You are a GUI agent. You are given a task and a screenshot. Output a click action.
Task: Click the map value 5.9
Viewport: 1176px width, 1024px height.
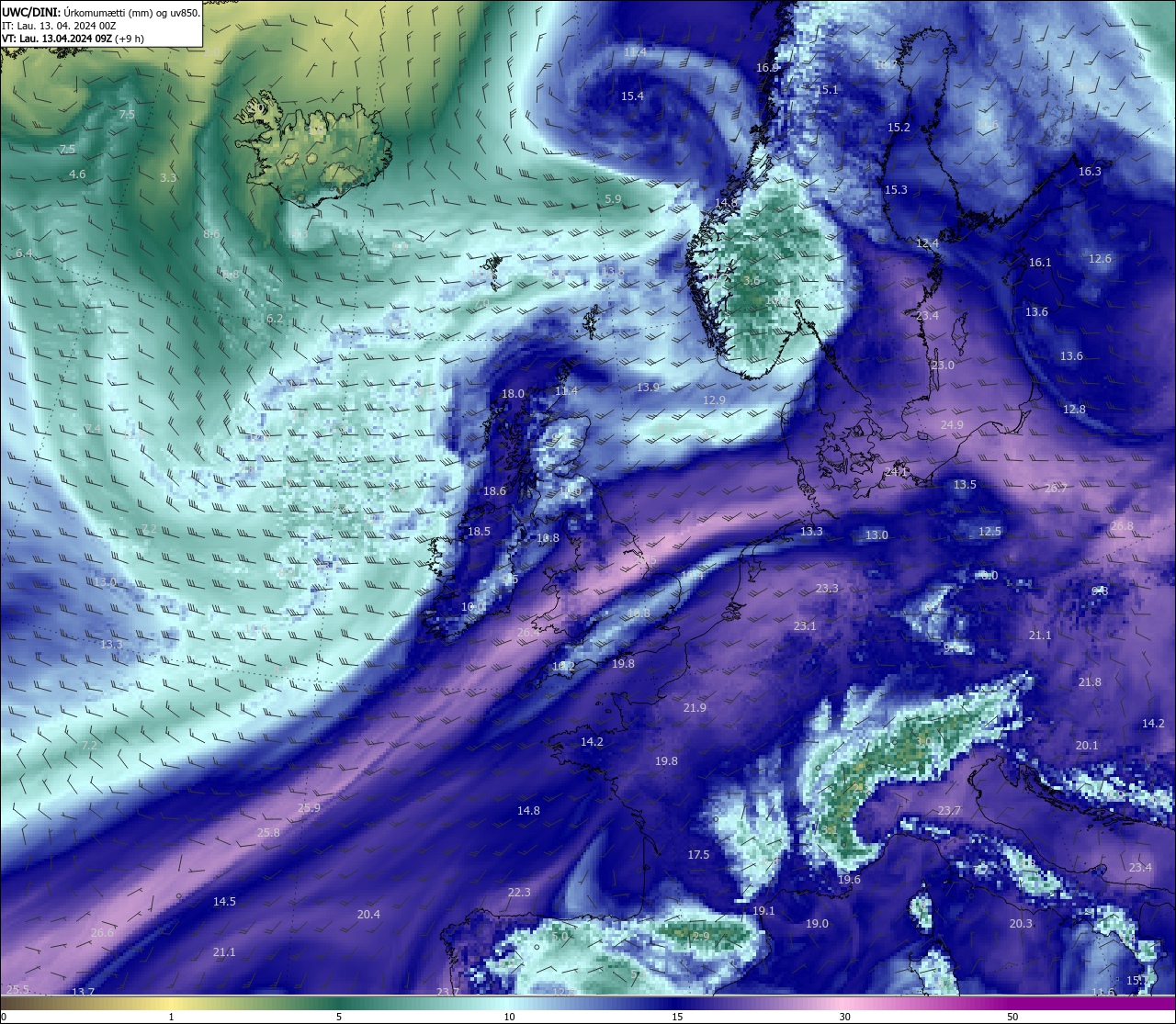tap(613, 199)
